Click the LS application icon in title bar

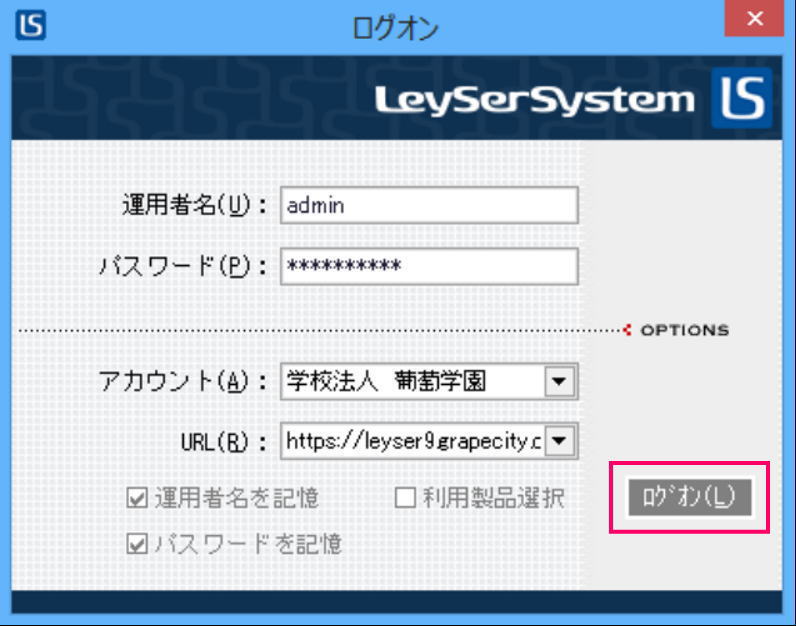[31, 25]
